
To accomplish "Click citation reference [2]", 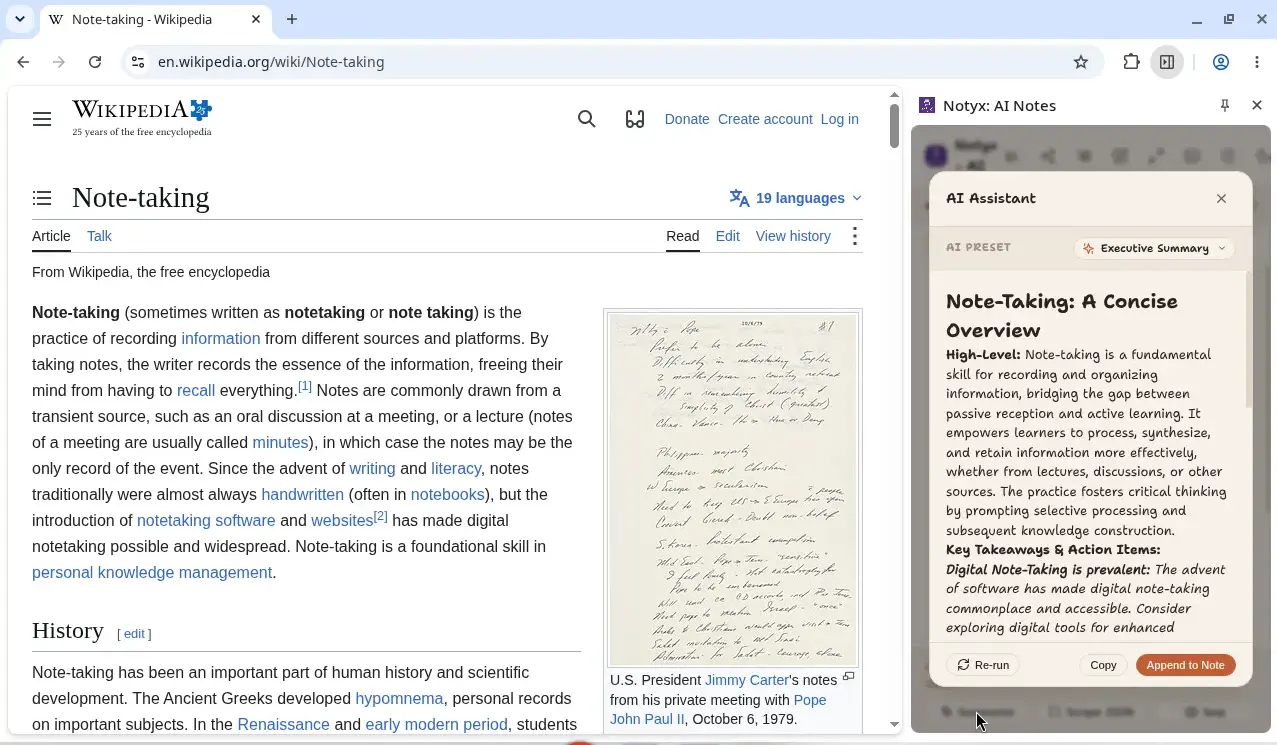I will 380,516.
